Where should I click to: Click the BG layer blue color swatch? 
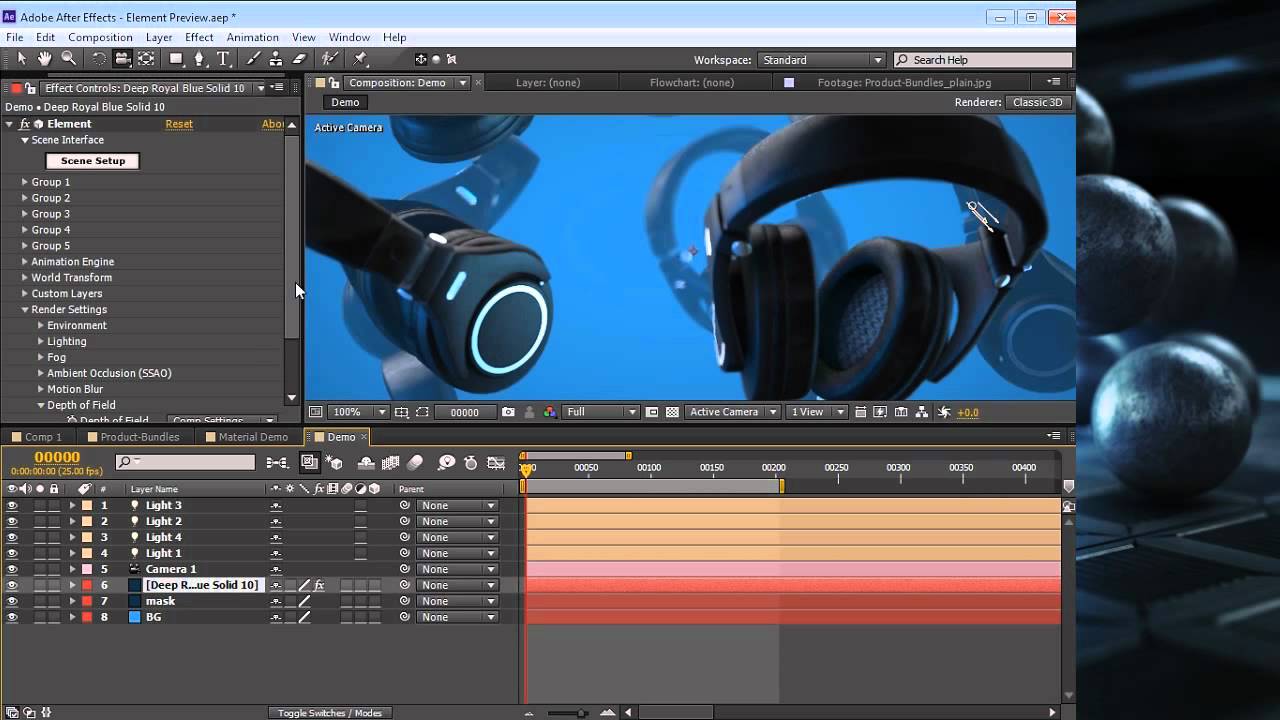(x=135, y=617)
